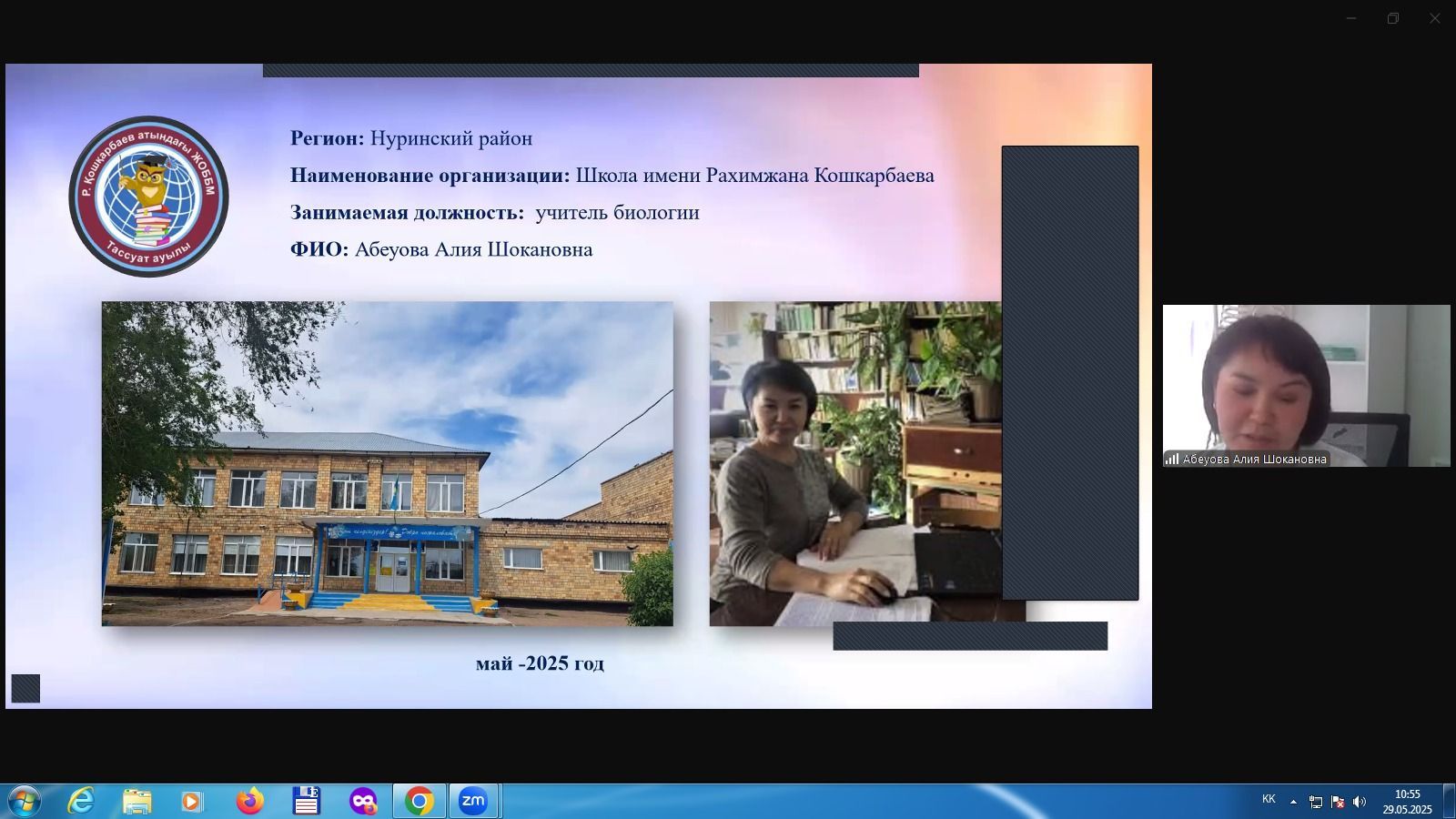This screenshot has width=1456, height=819.
Task: Launch Internet Explorer from taskbar
Action: [81, 801]
